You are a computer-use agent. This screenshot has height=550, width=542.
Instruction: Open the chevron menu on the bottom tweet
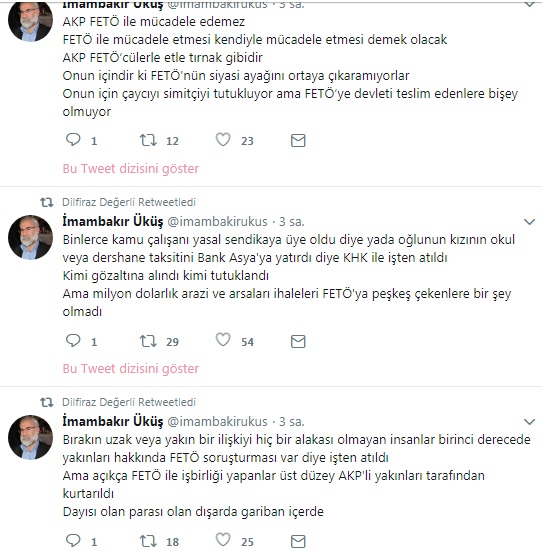(529, 422)
